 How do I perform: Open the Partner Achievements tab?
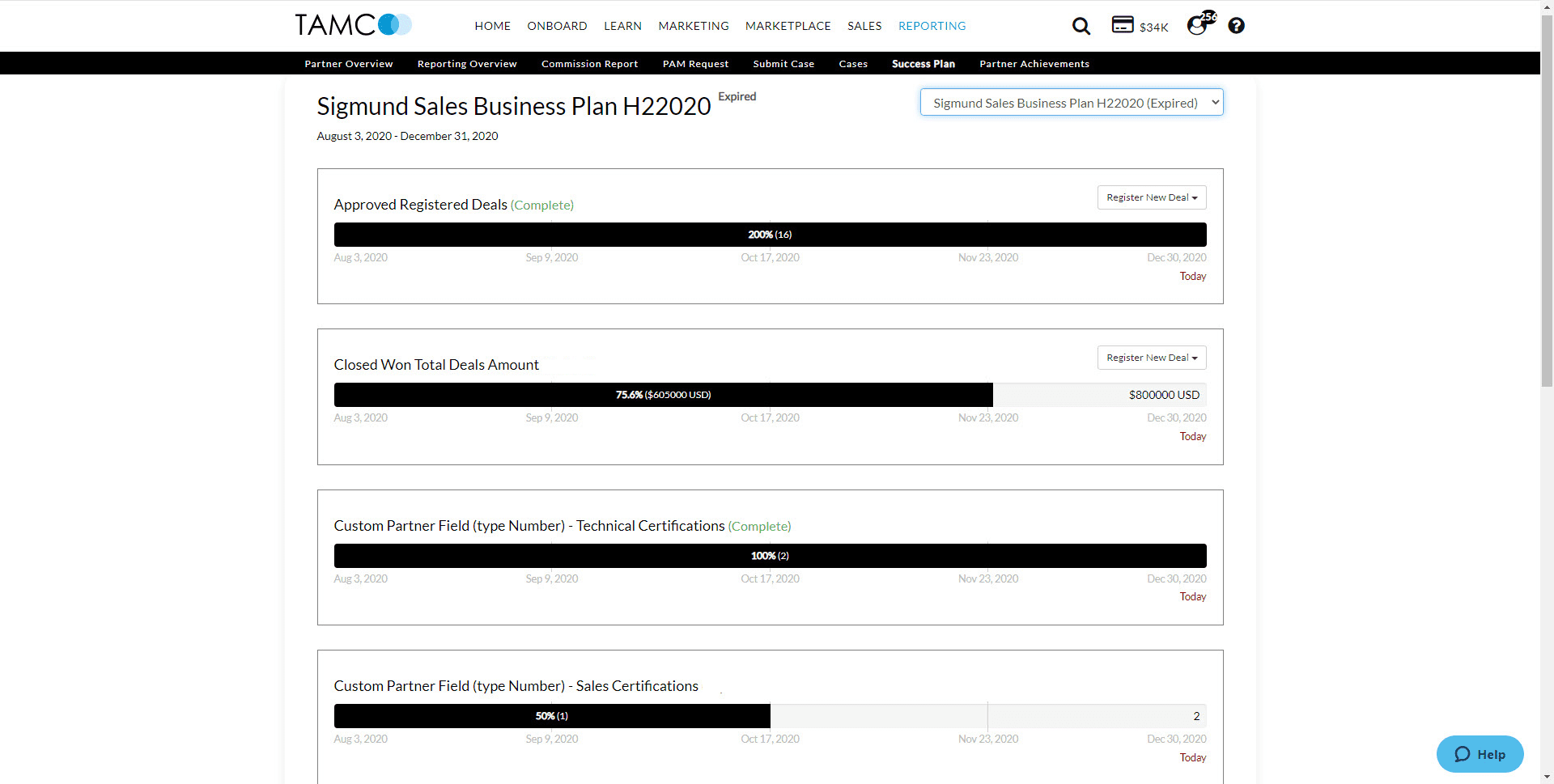[1034, 64]
